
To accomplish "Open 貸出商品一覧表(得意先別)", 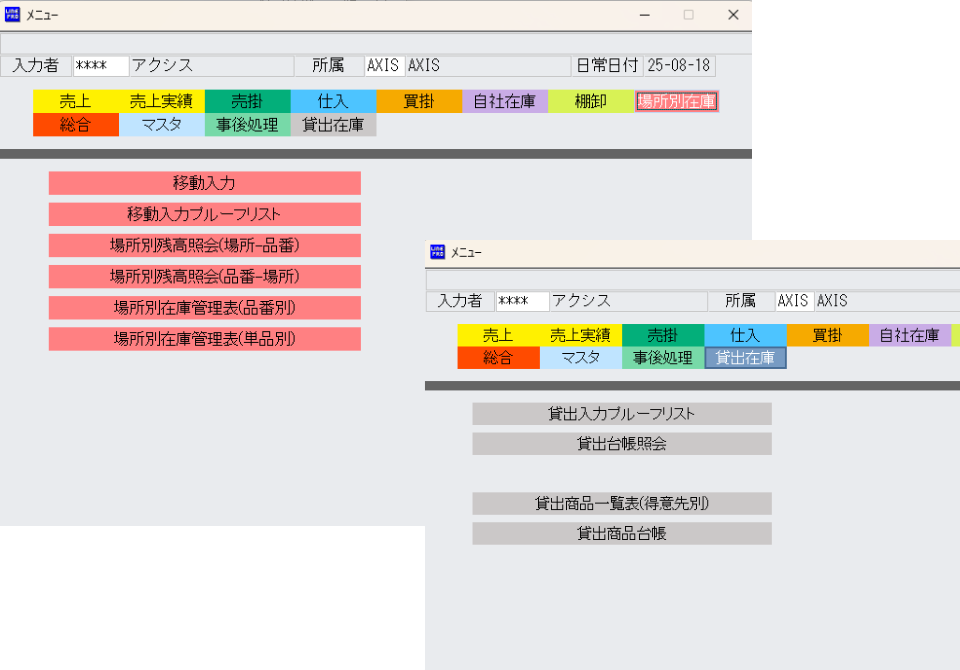I will [621, 504].
